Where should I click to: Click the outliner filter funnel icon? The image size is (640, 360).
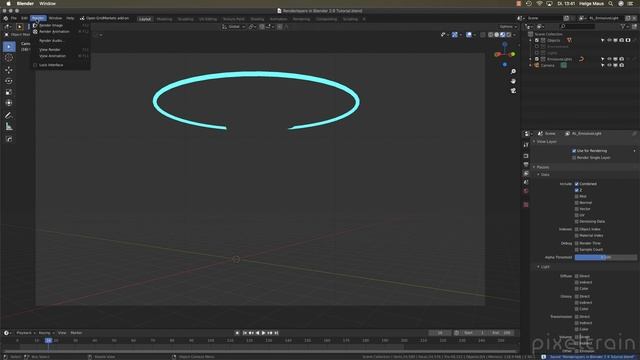[x=623, y=26]
